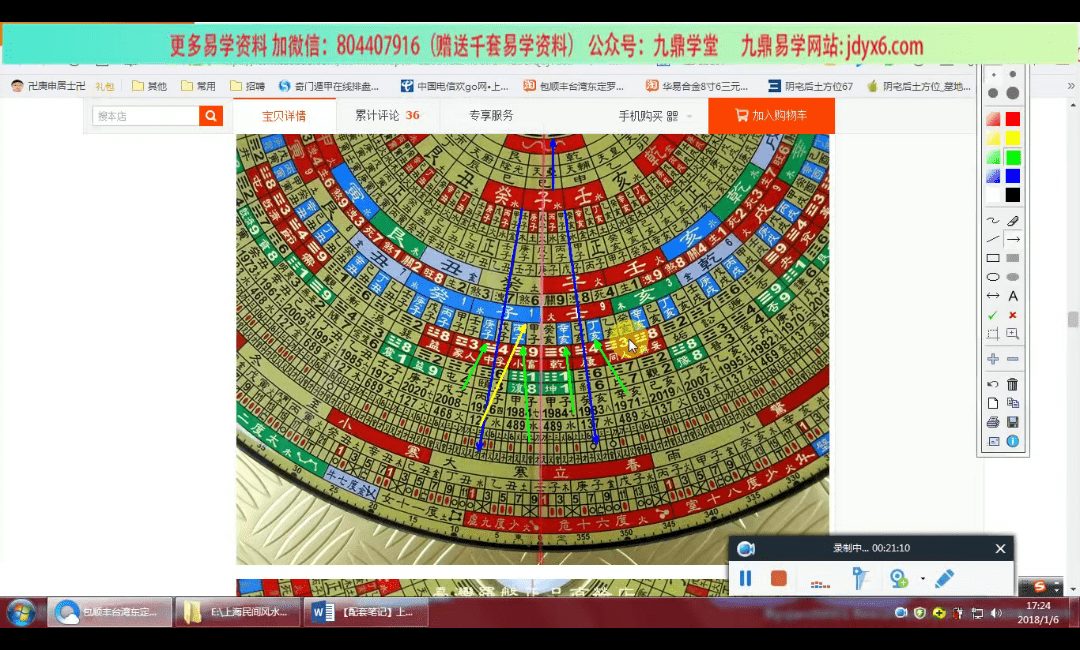Select the hollow rectangle shape tool

(993, 258)
